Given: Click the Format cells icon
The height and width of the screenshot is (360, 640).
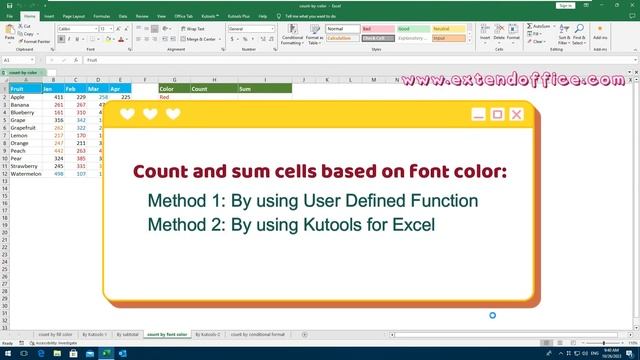Looking at the screenshot, I should (x=513, y=29).
